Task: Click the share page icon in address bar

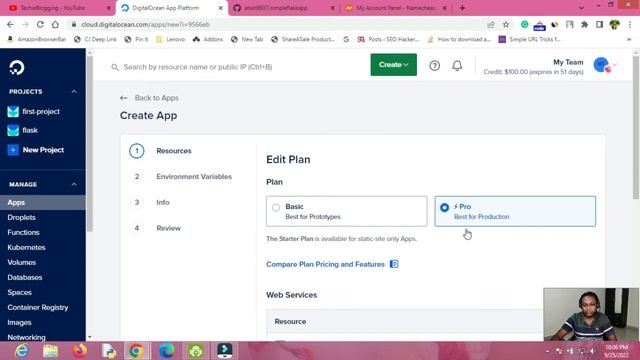Action: click(491, 24)
